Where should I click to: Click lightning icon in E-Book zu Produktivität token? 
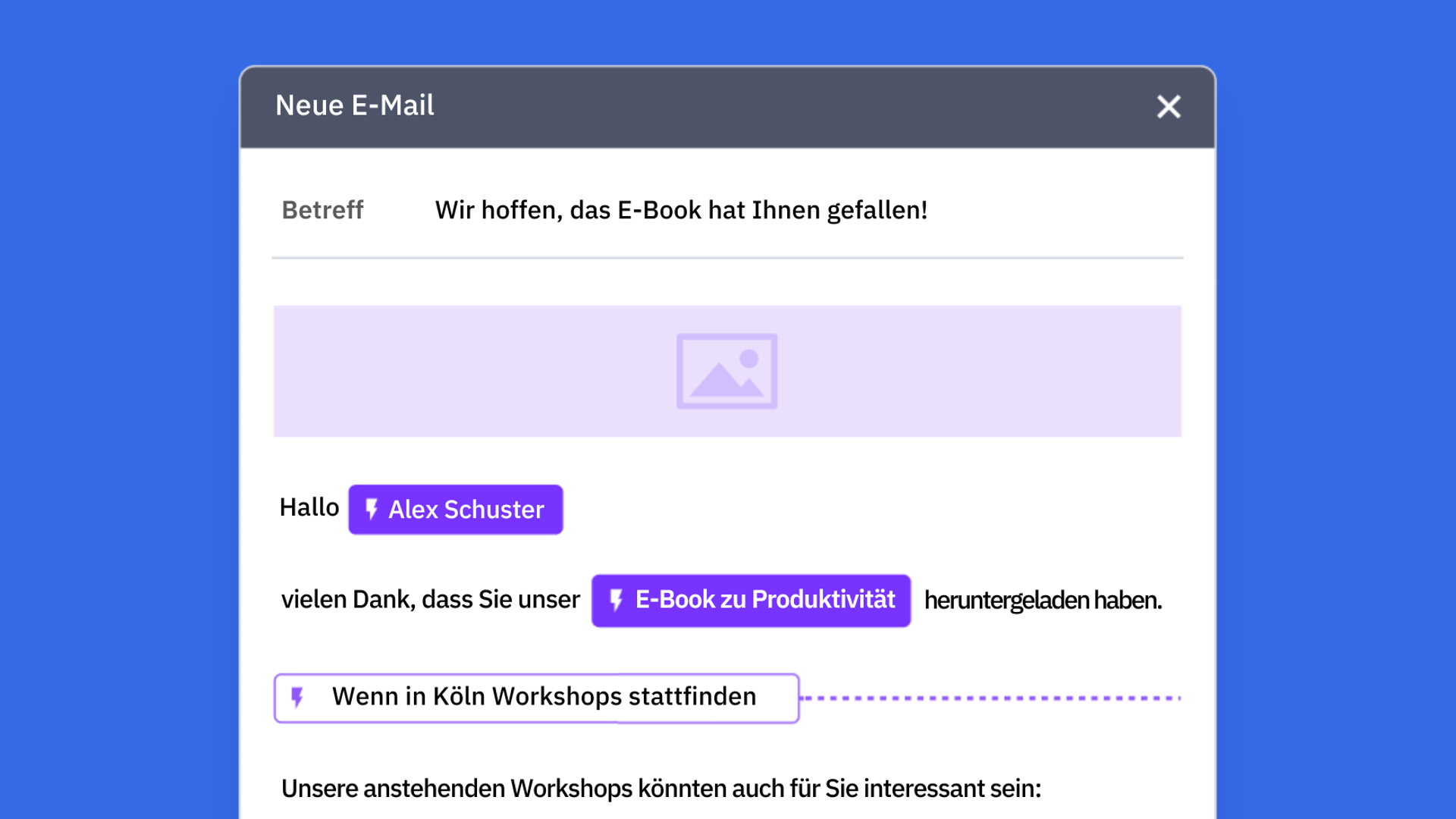coord(616,600)
